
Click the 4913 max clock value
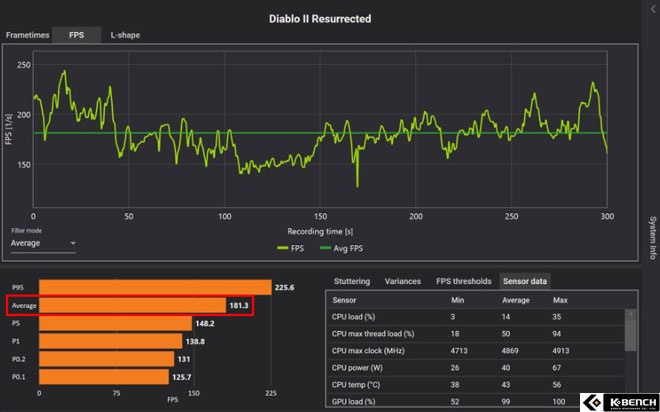click(x=561, y=351)
